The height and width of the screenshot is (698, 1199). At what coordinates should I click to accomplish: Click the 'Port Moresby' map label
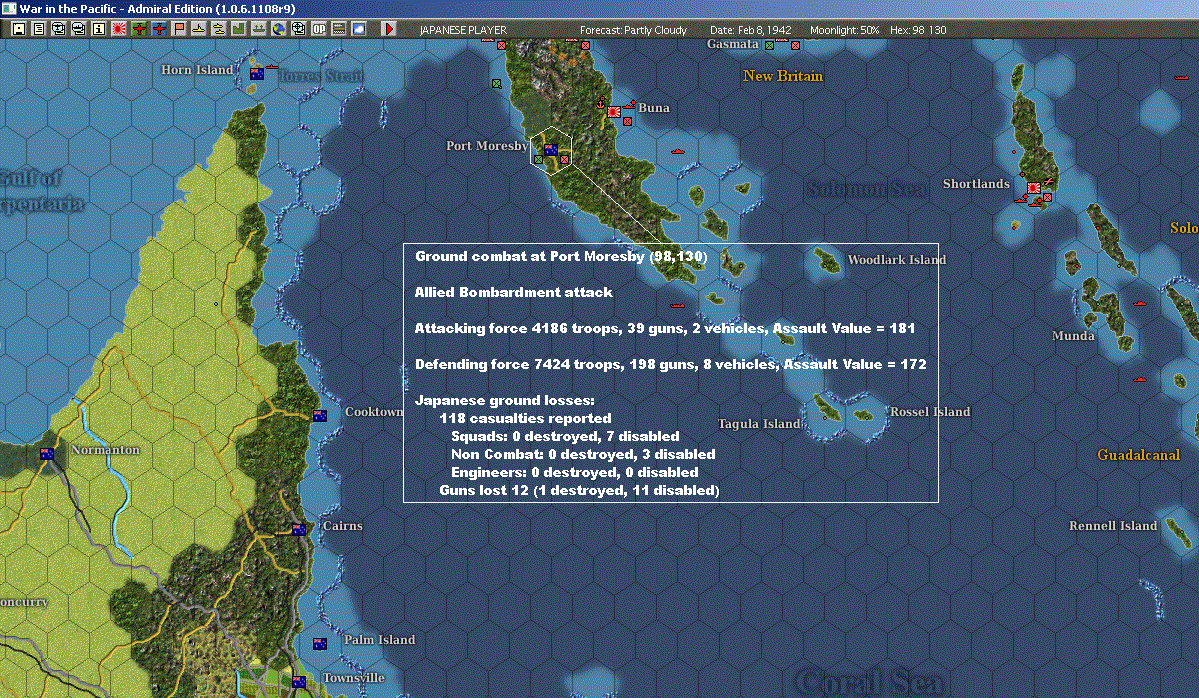pyautogui.click(x=486, y=145)
